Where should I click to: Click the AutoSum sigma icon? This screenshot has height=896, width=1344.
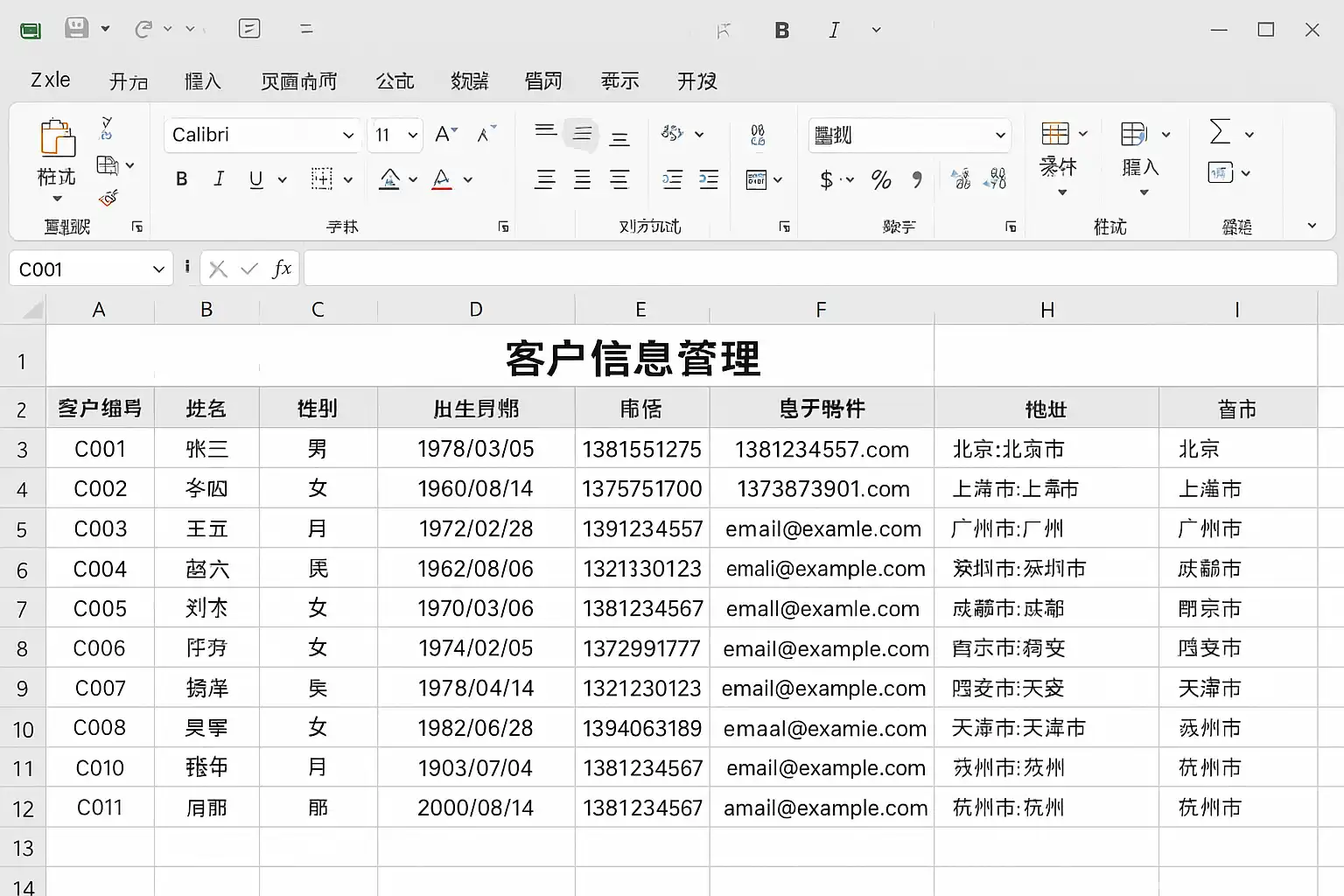pos(1220,133)
